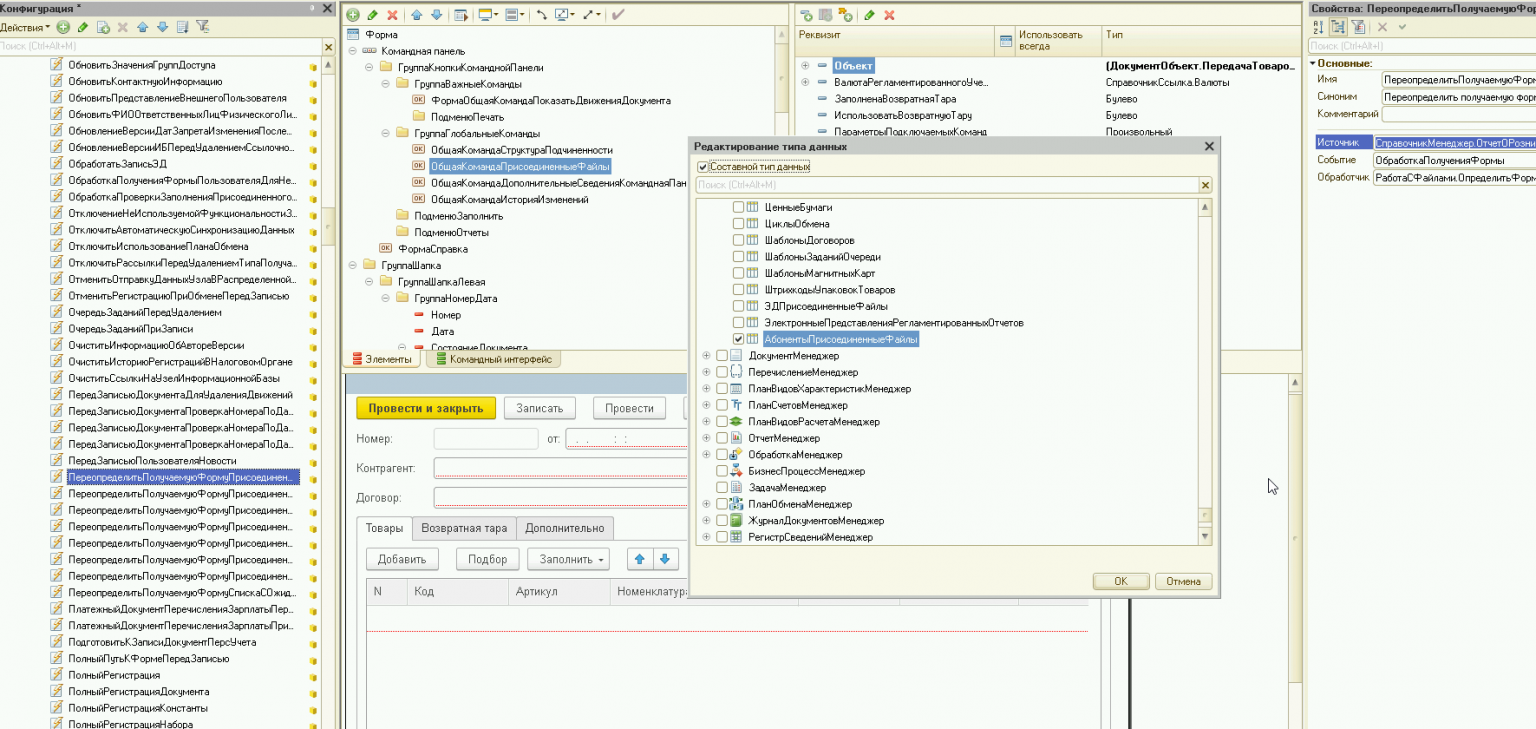
Task: Expand the ПеречислениеМенеджер node
Action: pos(706,372)
